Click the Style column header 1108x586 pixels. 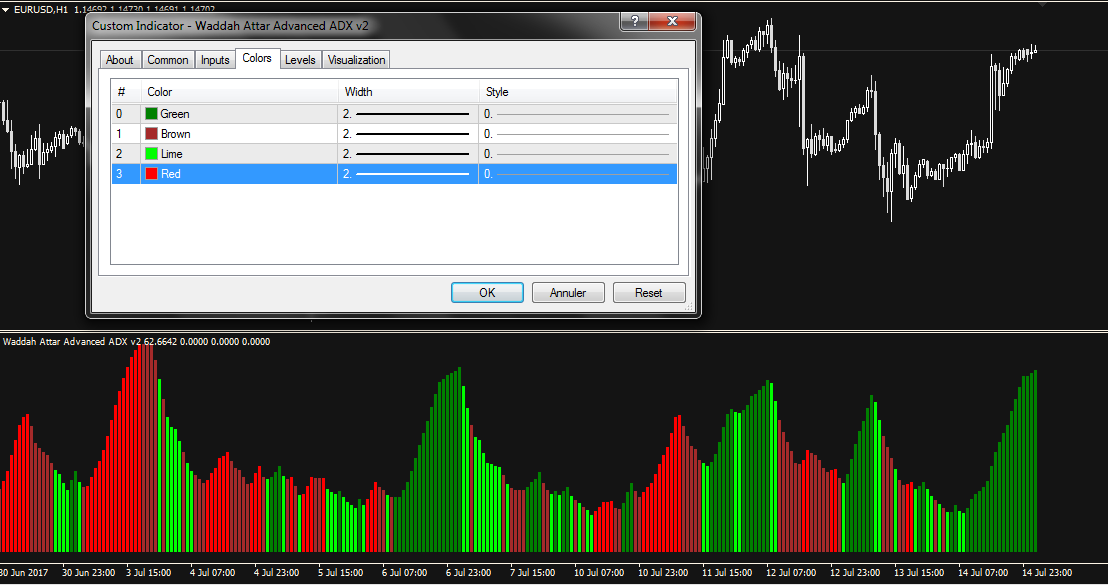[578, 92]
